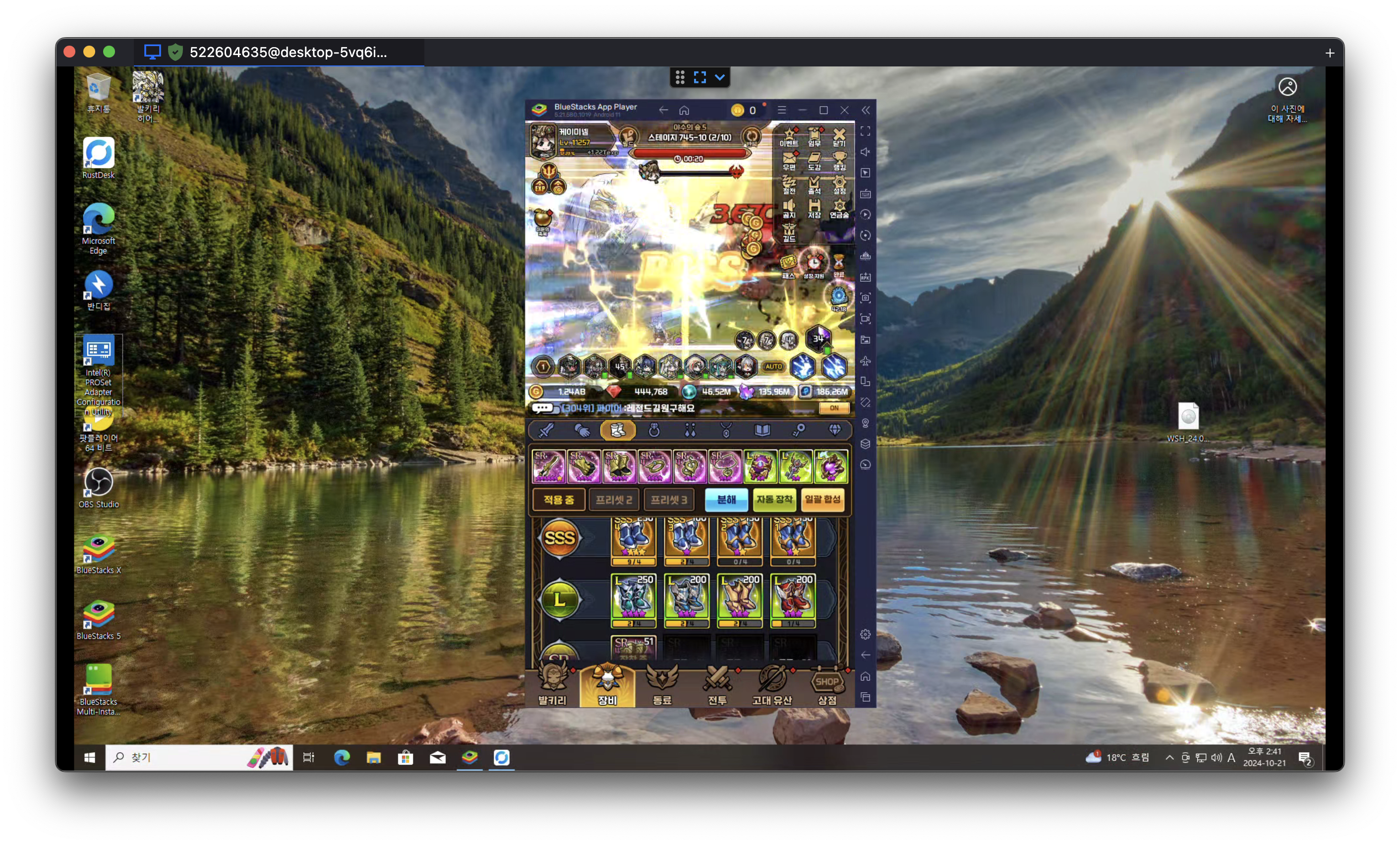The width and height of the screenshot is (1400, 845).
Task: Expand the remote session toolbar chevron
Action: point(720,77)
